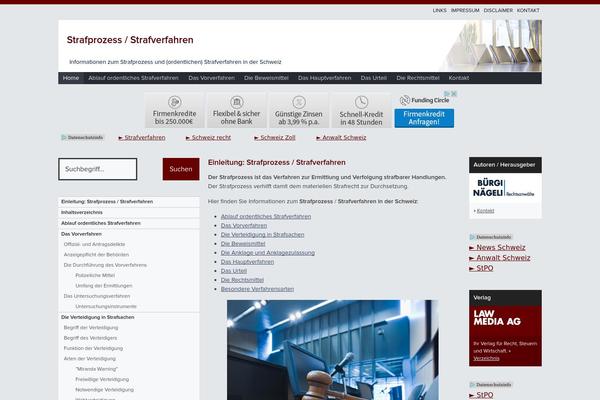Viewport: 600px width, 400px height.
Task: Select Die Durchführung des Vorverfahrens item
Action: point(105,265)
